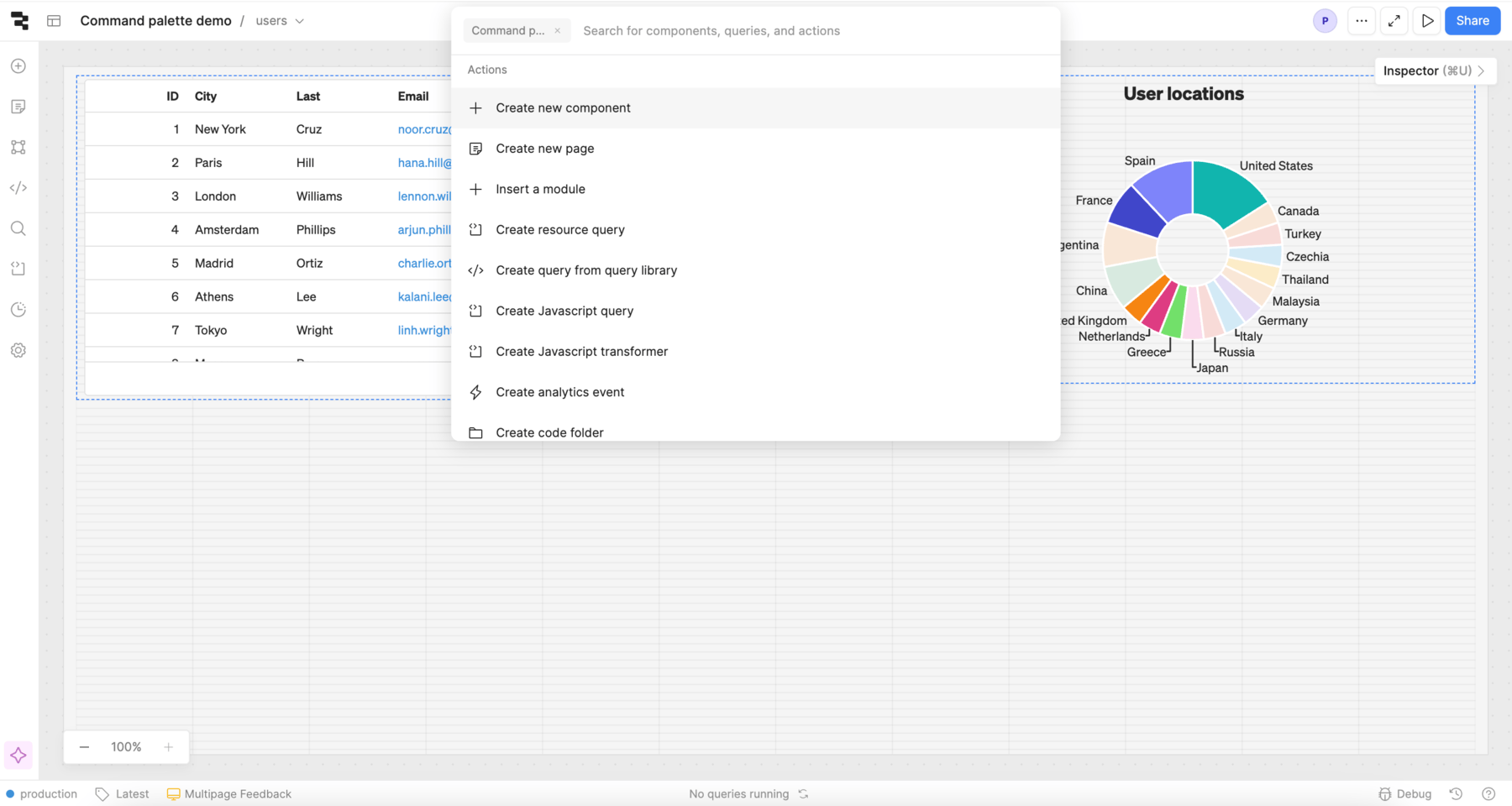Select the New York table row

[268, 129]
